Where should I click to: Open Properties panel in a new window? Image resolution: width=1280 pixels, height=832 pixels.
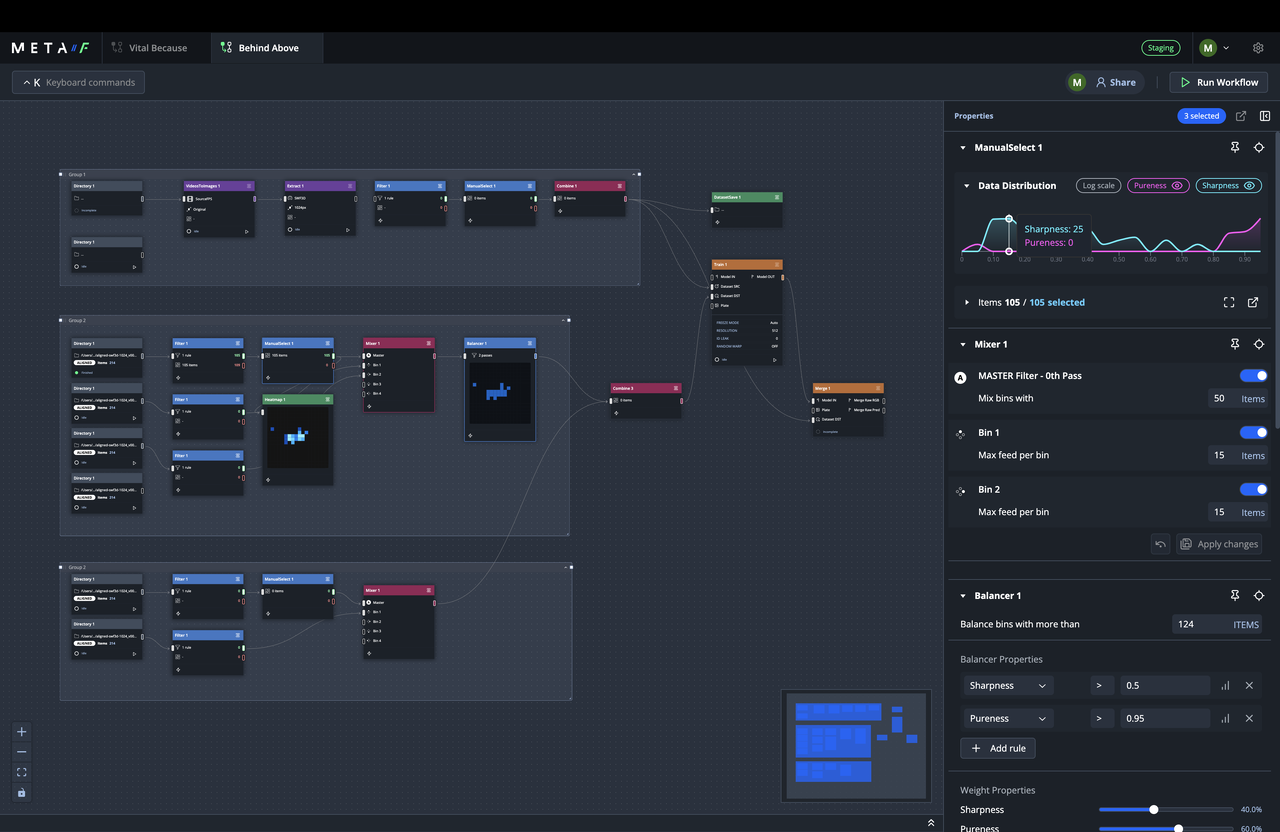(x=1241, y=116)
